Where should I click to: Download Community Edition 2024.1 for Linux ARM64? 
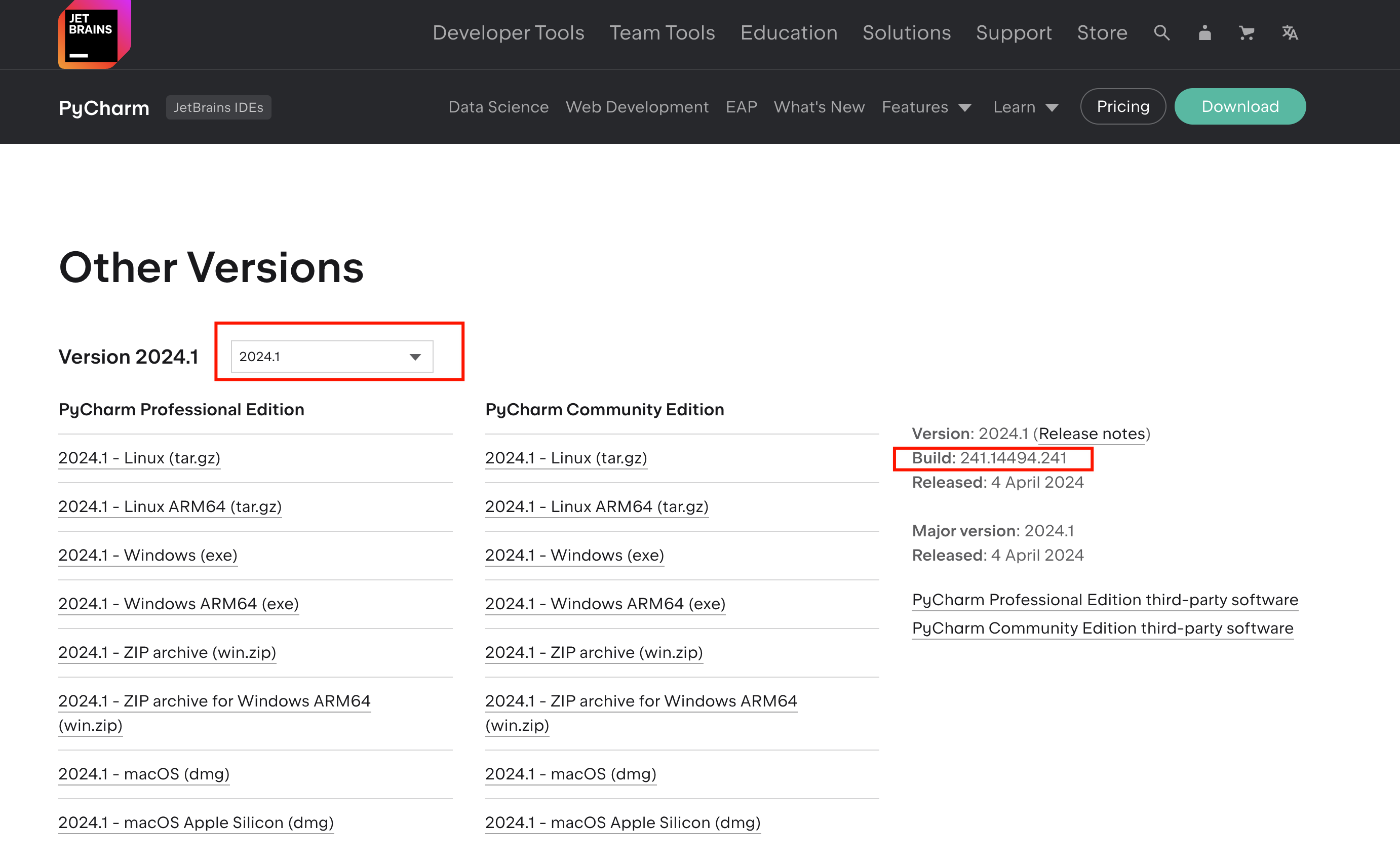pyautogui.click(x=597, y=506)
